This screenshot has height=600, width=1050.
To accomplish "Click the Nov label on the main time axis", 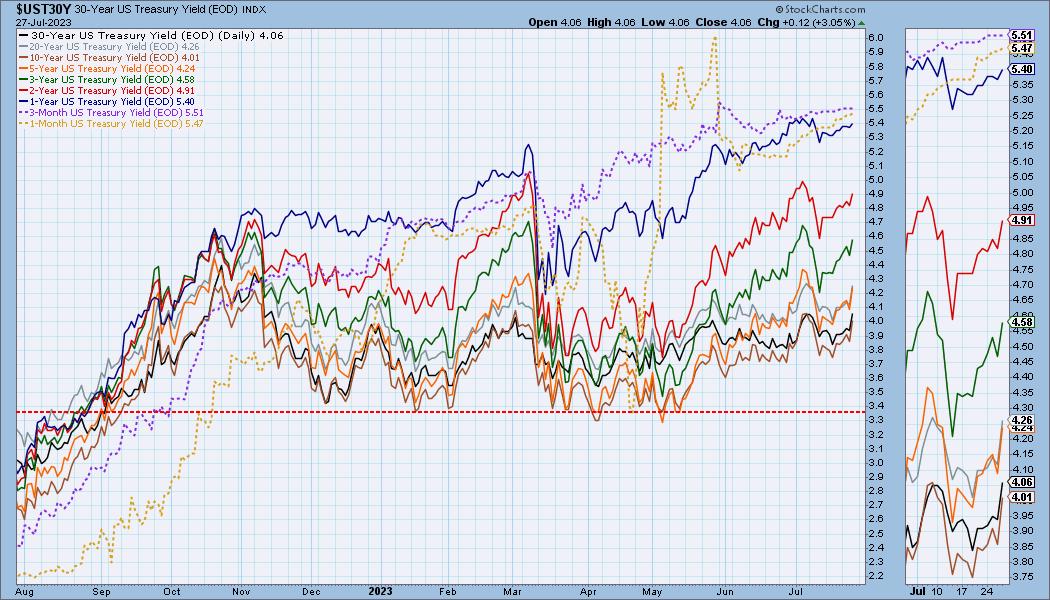I will coord(242,592).
